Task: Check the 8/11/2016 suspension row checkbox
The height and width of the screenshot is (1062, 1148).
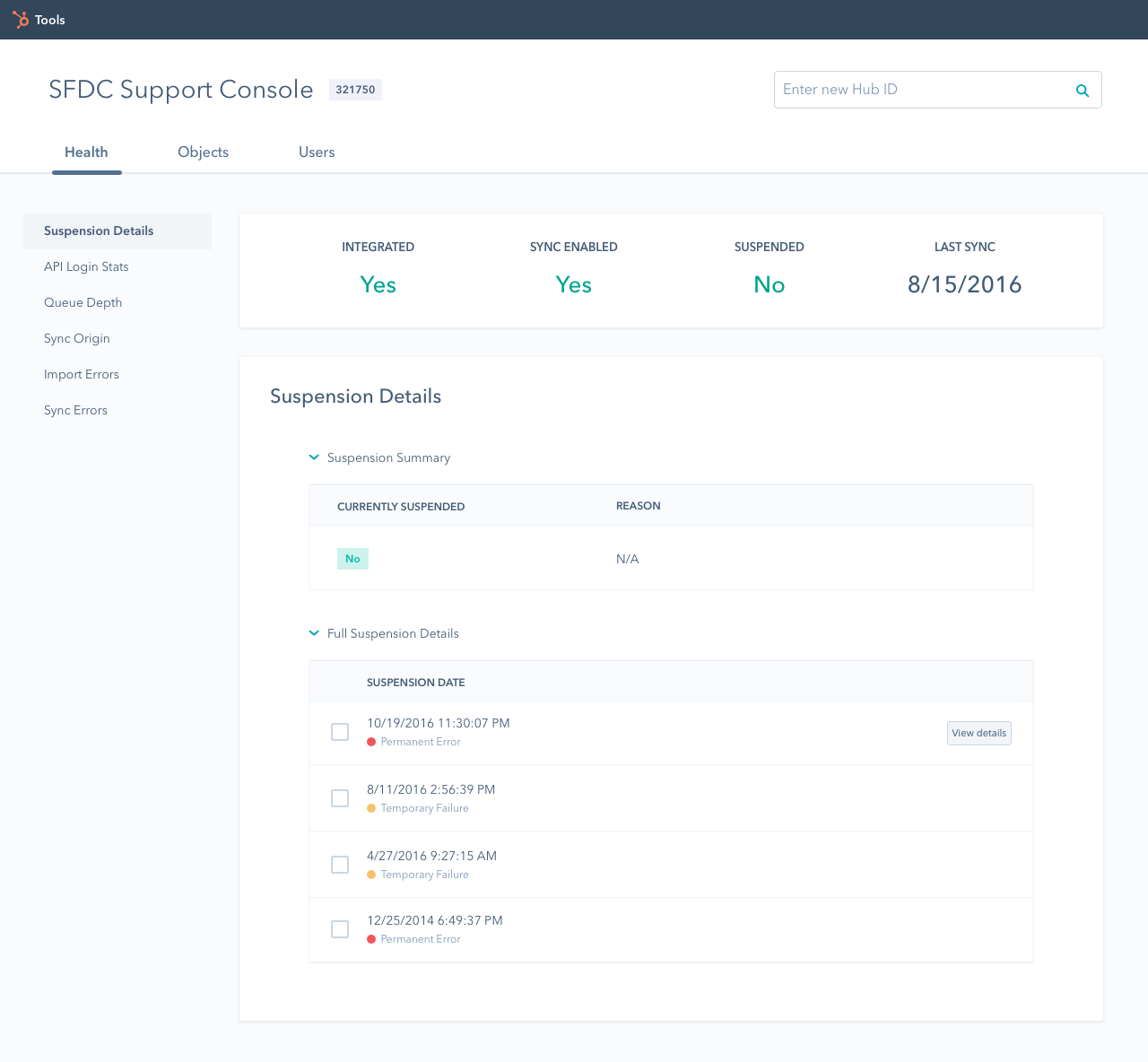Action: pos(340,798)
